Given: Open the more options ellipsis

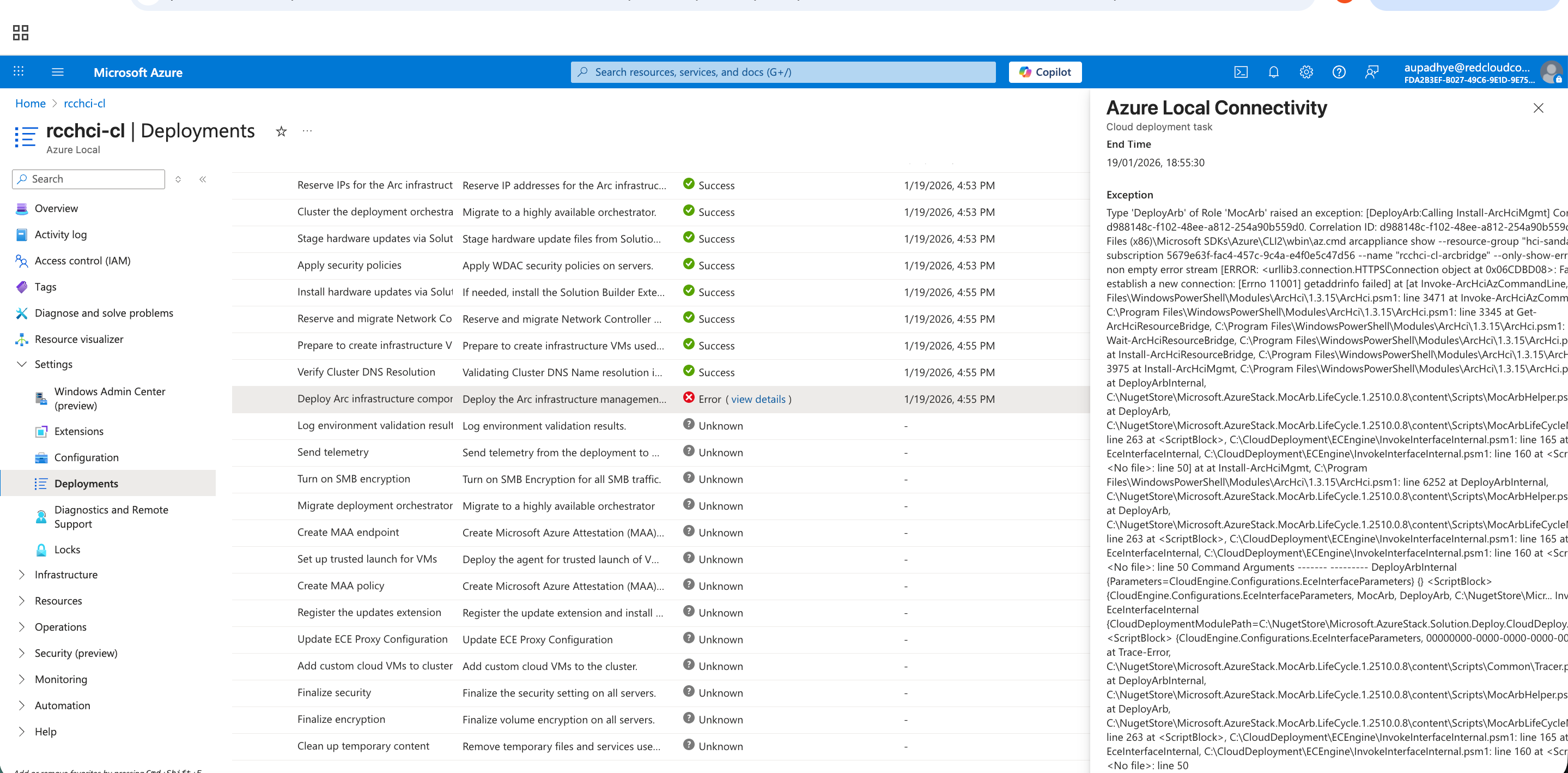Looking at the screenshot, I should click(x=307, y=131).
